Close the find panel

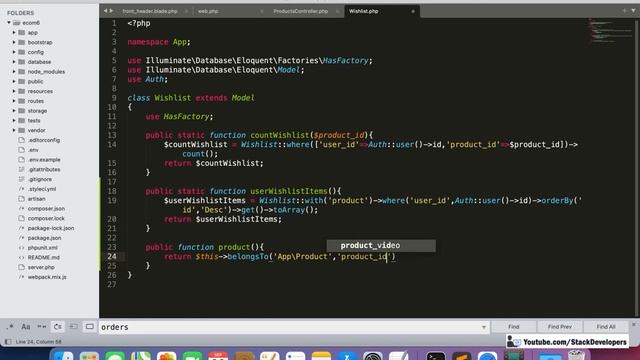click(x=634, y=324)
